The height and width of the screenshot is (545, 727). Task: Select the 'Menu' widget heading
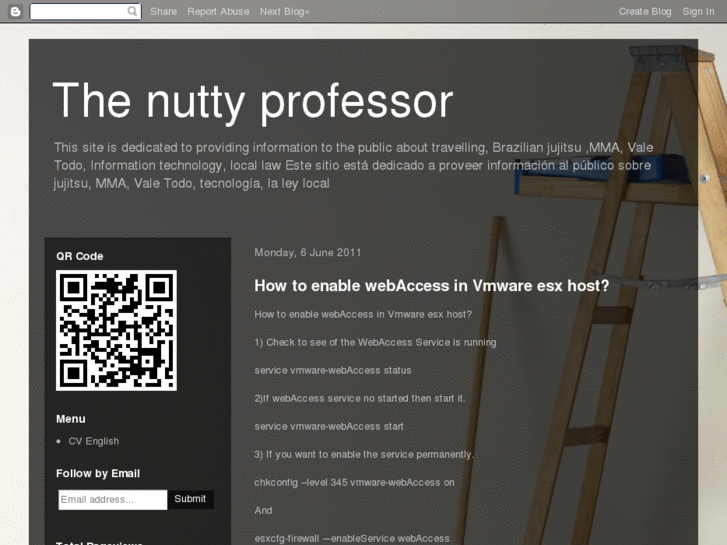71,419
